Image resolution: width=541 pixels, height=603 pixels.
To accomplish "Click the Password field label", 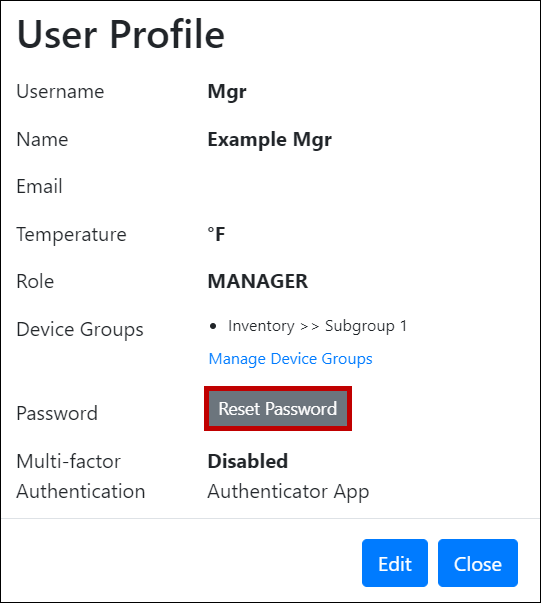I will [x=57, y=413].
